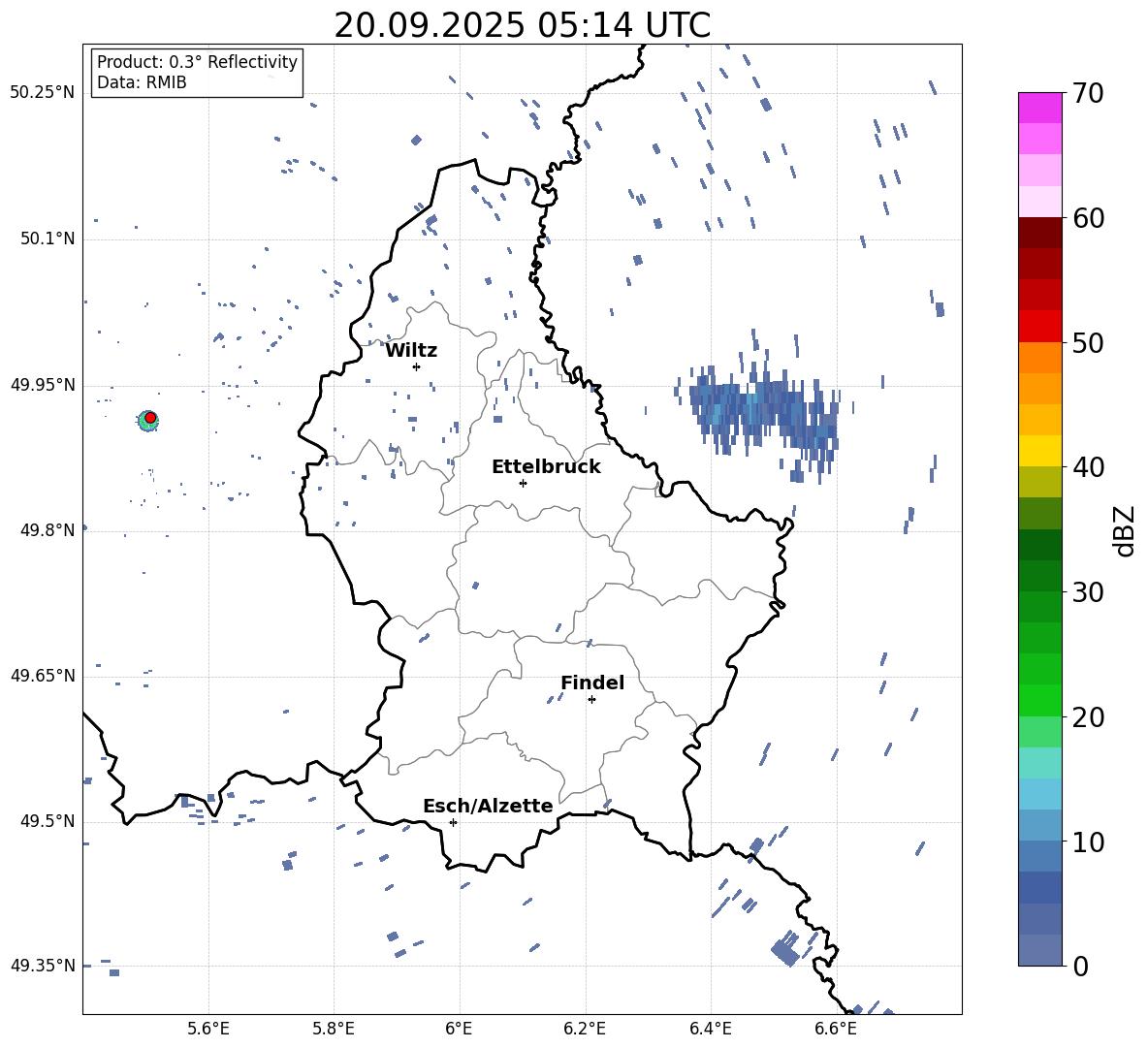Viewport: 1148px width, 1048px height.
Task: Pick the dark maroon swatch just below 60 dBZ
Action: 1040,233
